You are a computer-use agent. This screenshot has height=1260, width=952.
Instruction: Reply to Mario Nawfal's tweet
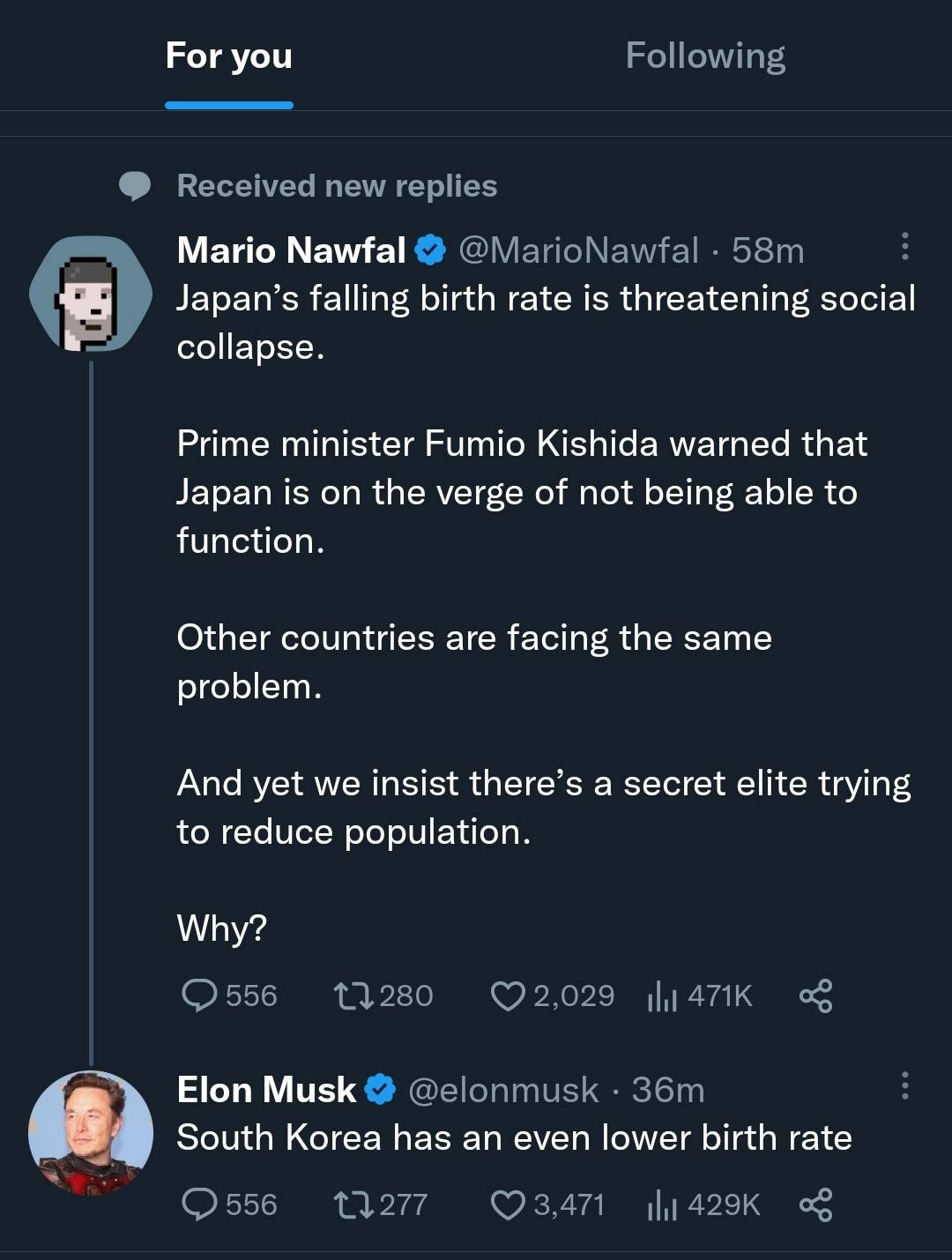[x=200, y=995]
